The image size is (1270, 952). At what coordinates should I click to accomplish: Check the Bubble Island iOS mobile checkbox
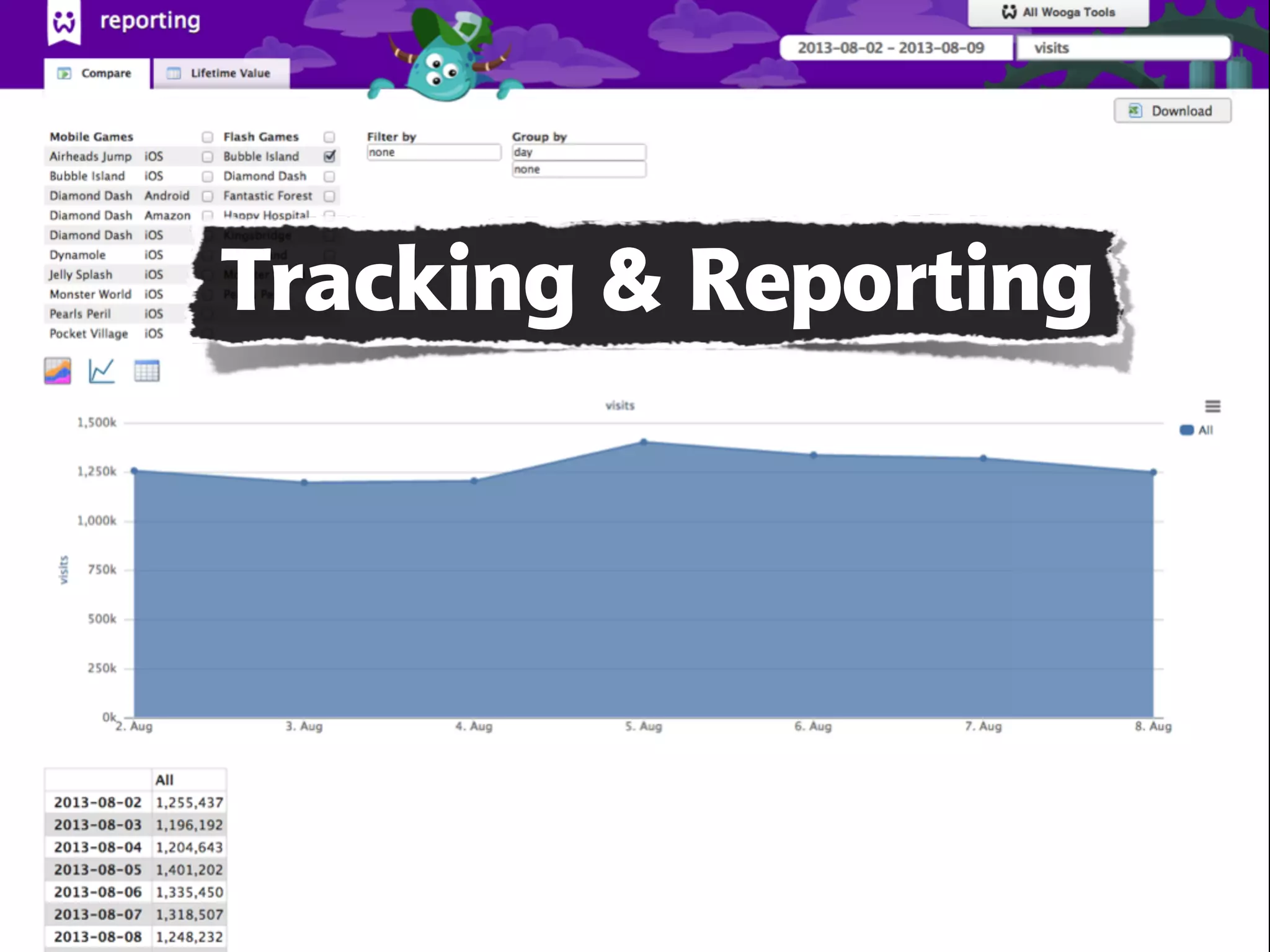(207, 177)
